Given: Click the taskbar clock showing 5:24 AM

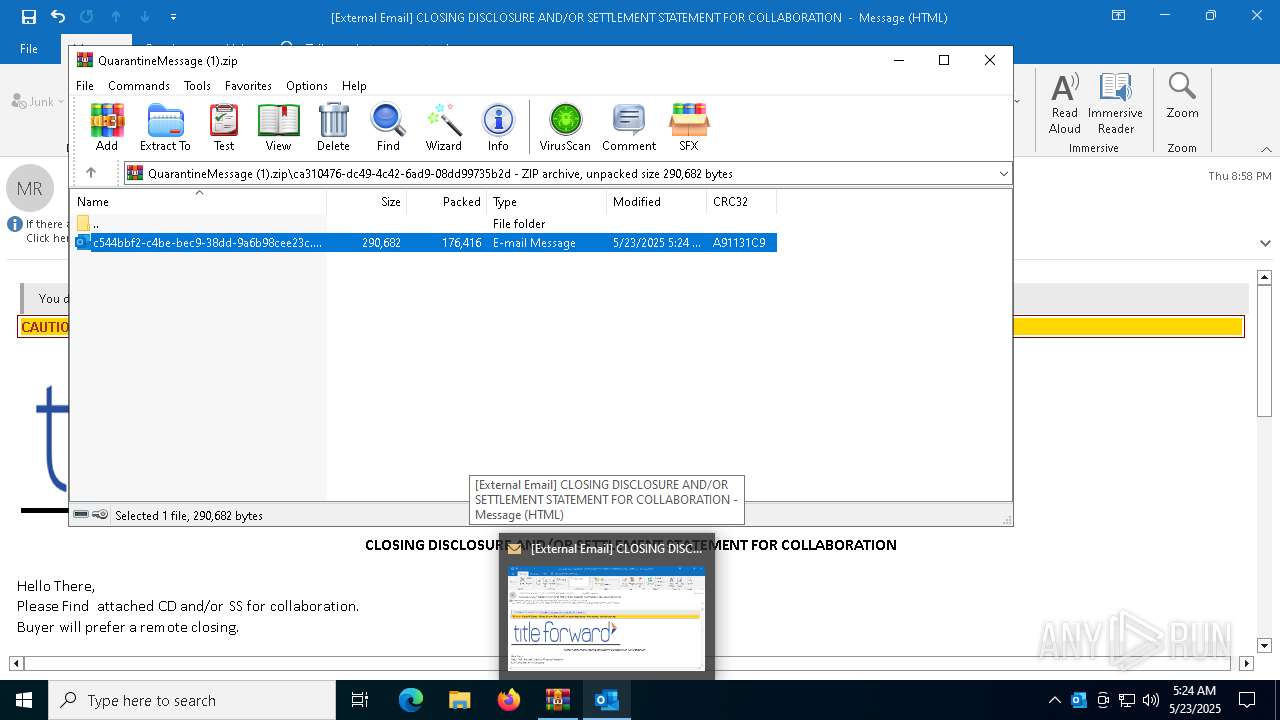Looking at the screenshot, I should pos(1195,700).
